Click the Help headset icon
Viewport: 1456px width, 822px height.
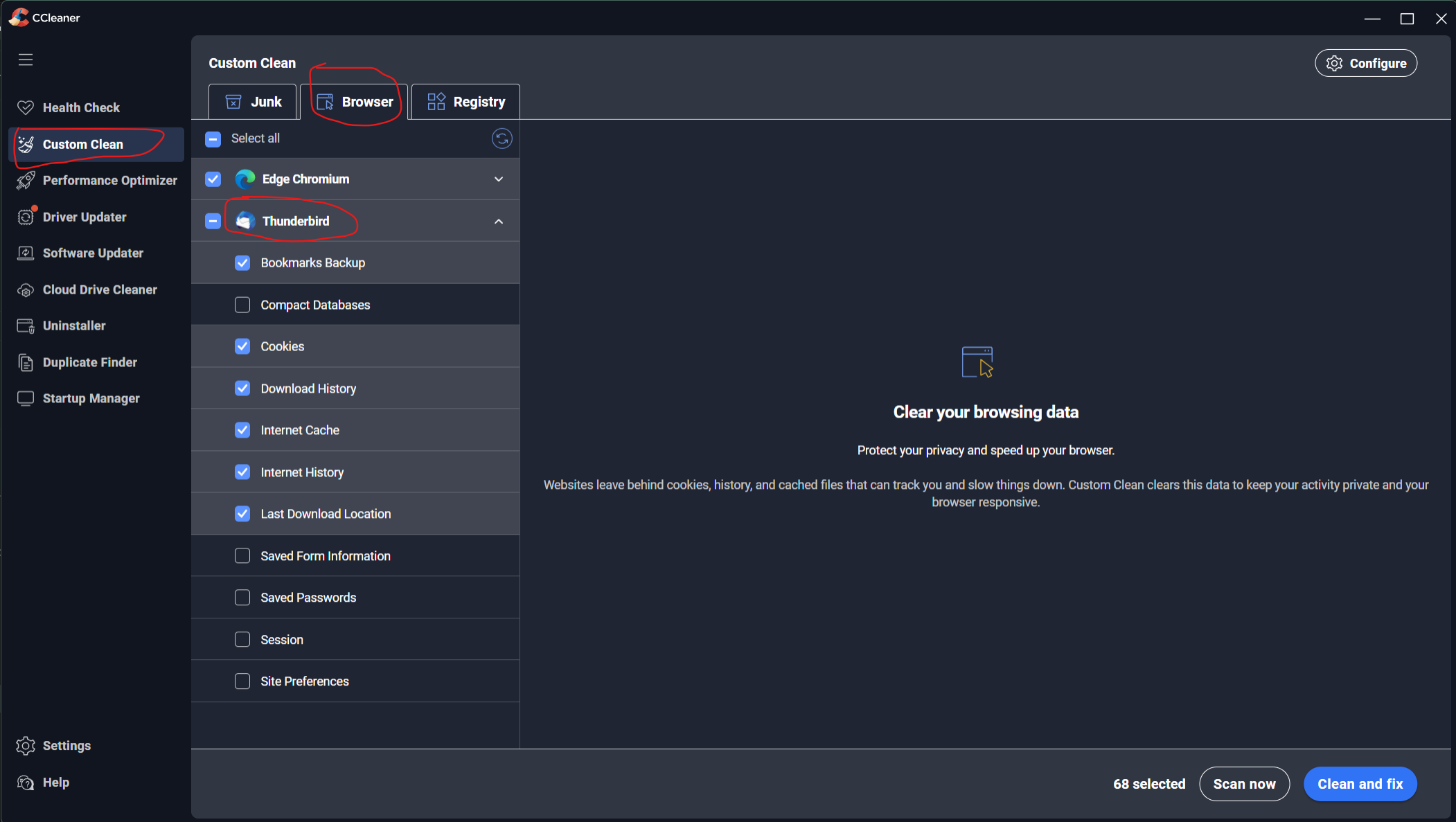tap(26, 783)
